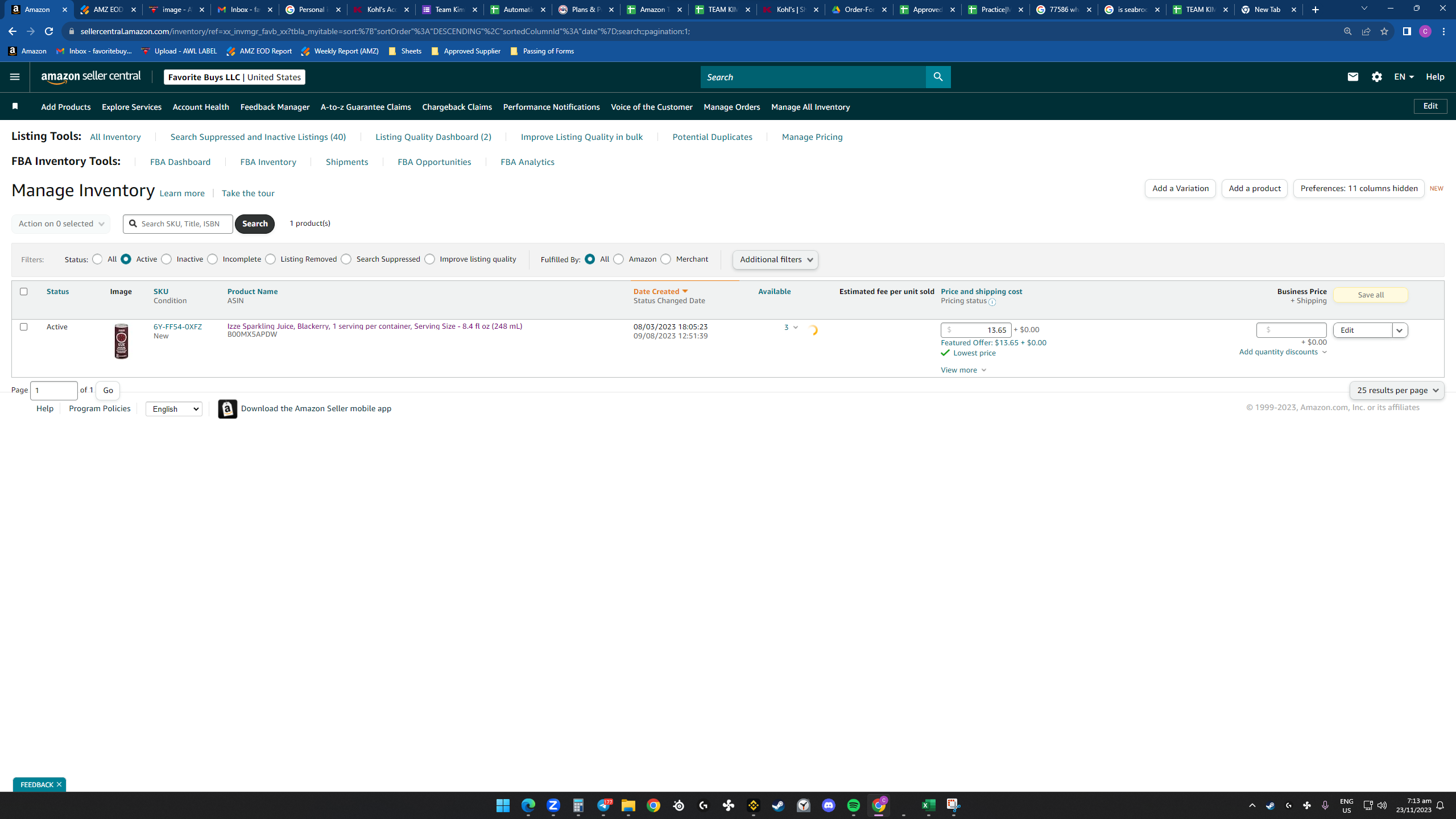Click the Business Price input field
The width and height of the screenshot is (1456, 819).
[1291, 330]
